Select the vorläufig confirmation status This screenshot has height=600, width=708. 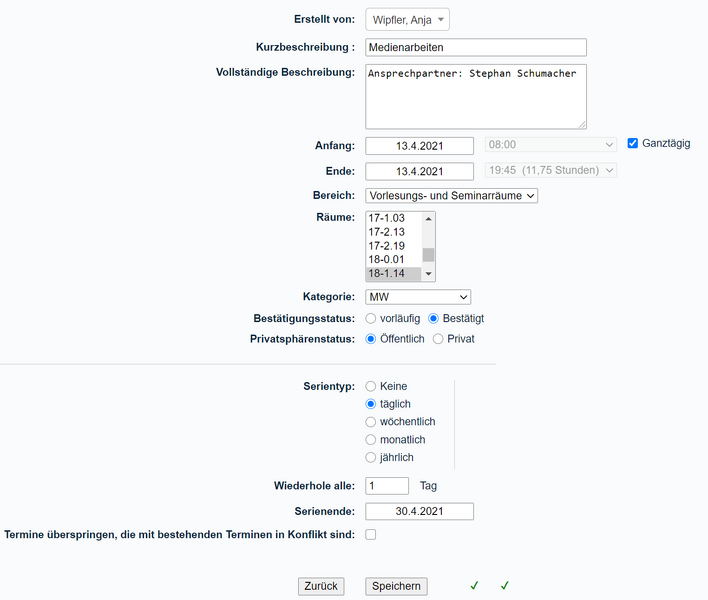[371, 318]
